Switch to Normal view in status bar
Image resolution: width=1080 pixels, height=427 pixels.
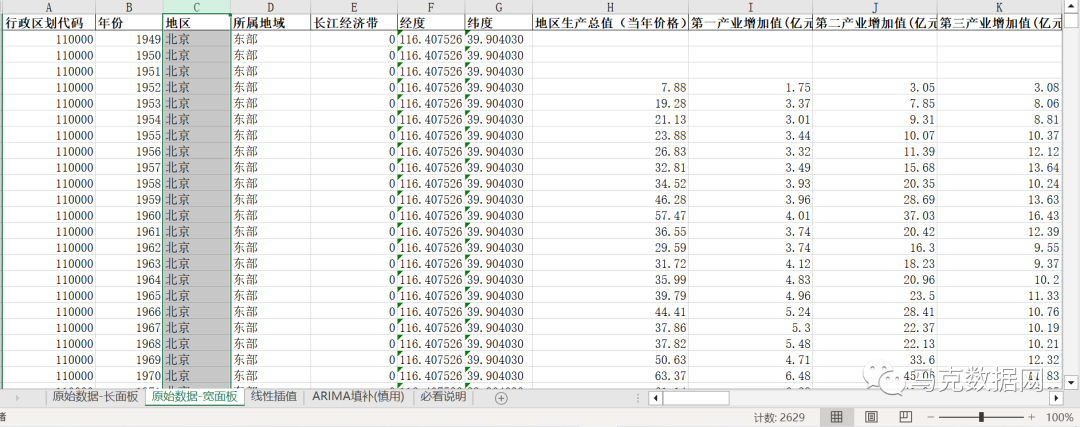836,417
